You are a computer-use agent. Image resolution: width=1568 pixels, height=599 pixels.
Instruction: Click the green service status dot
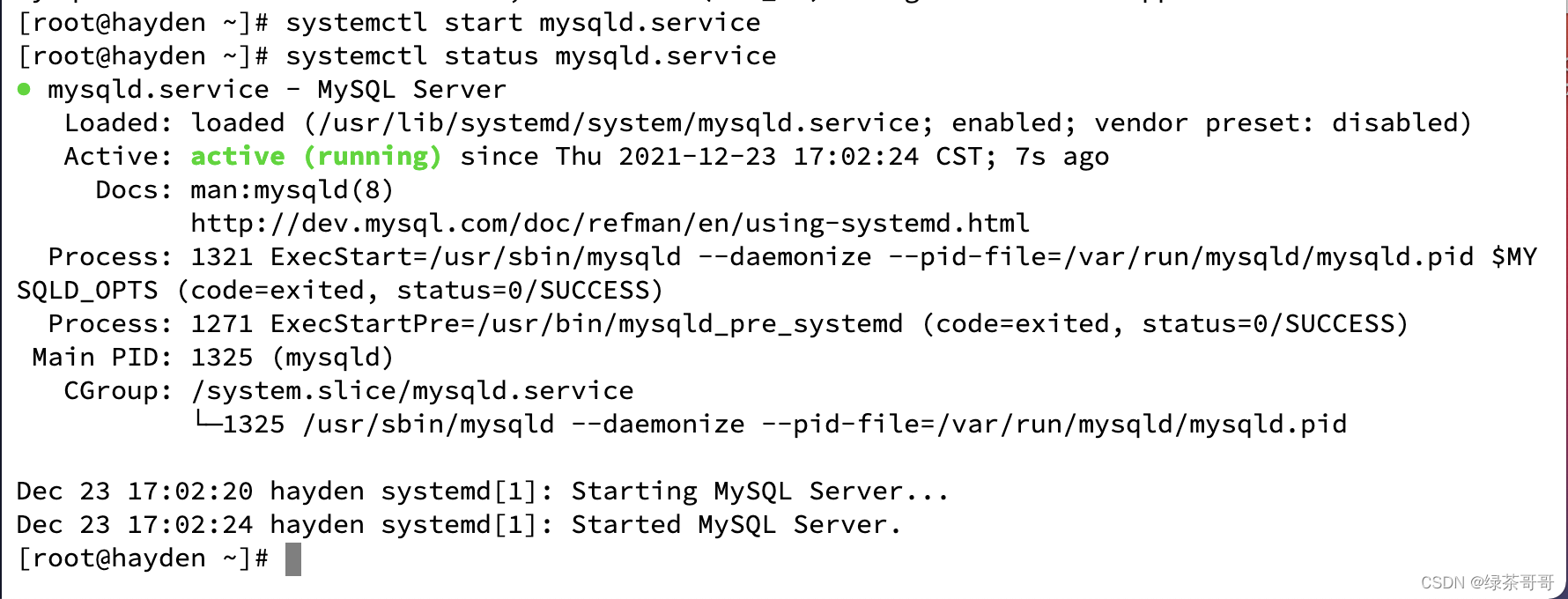[24, 89]
